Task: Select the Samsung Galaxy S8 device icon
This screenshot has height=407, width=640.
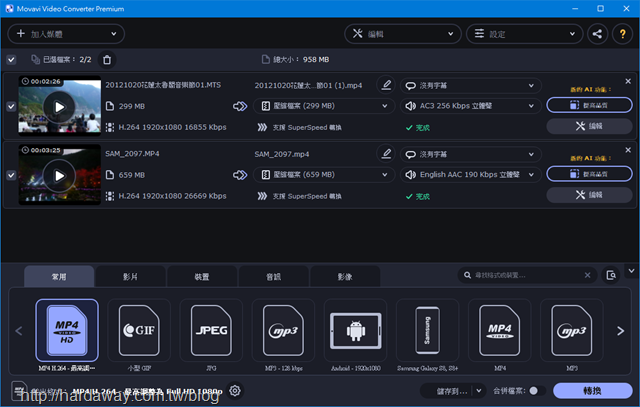Action: (427, 330)
